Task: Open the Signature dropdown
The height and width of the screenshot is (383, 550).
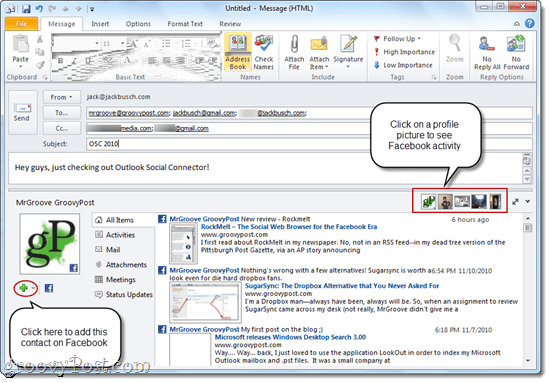Action: 348,52
